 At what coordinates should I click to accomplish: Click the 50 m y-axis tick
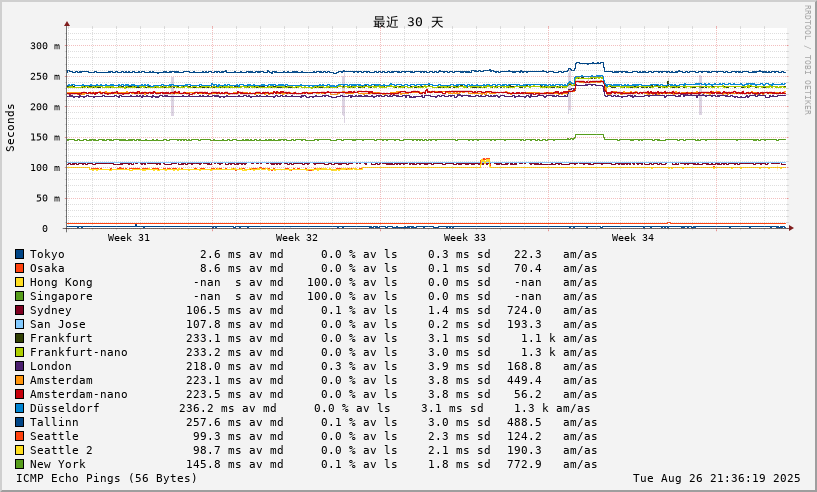[x=48, y=199]
